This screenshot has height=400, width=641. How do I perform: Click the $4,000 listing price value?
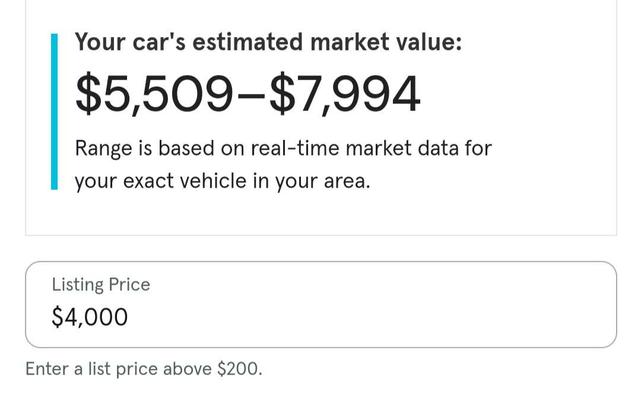(x=90, y=318)
